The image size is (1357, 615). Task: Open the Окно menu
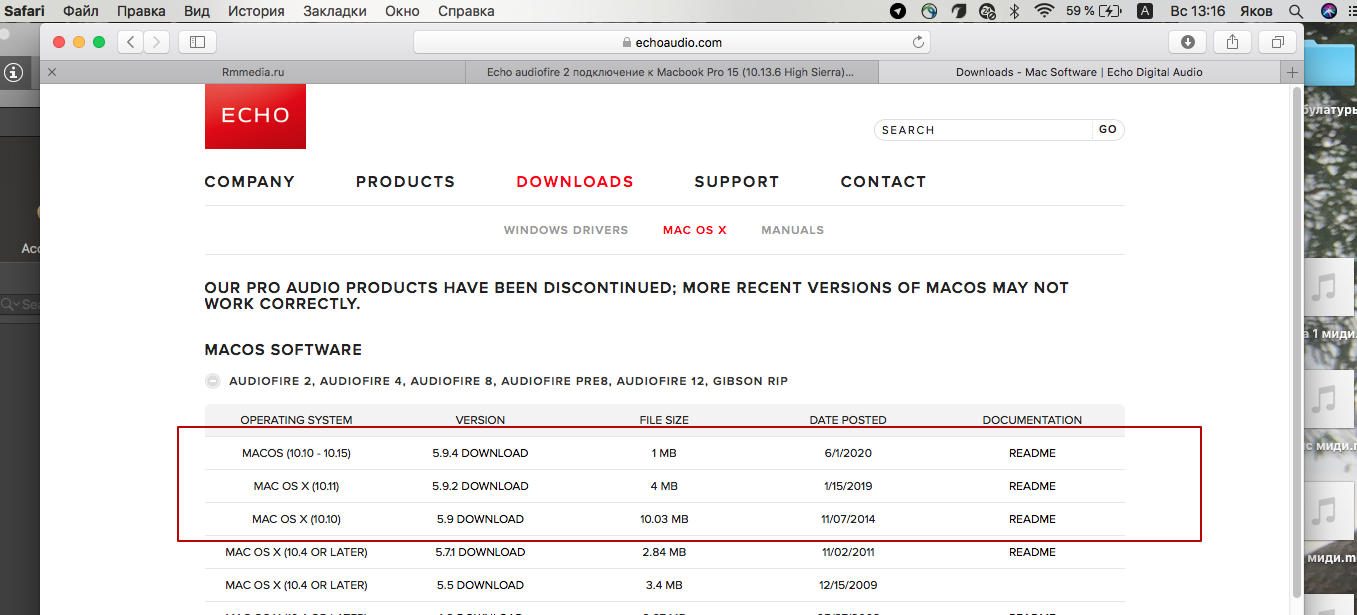pyautogui.click(x=404, y=11)
